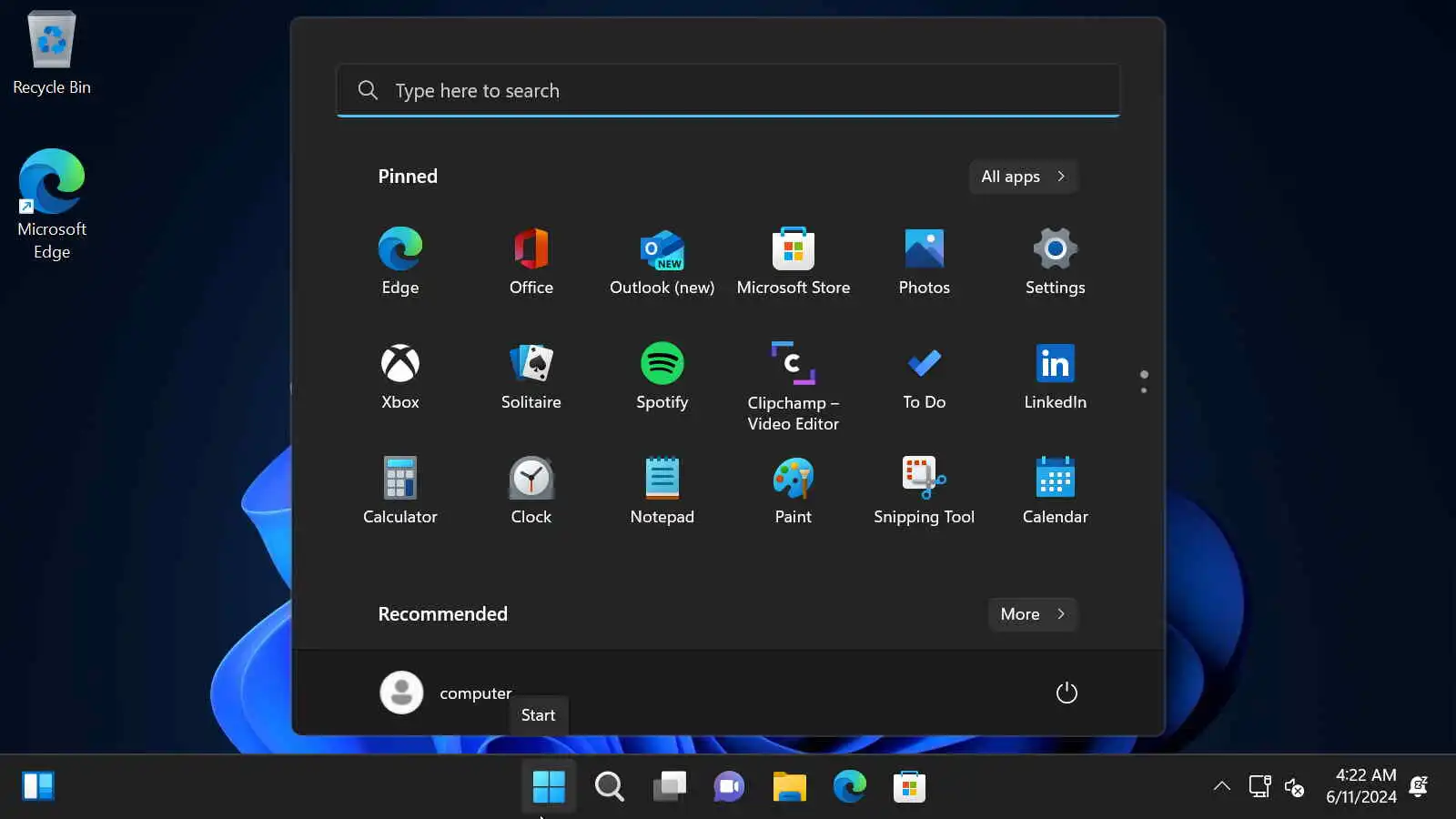Image resolution: width=1456 pixels, height=819 pixels.
Task: Click the Start button on the taskbar
Action: (549, 786)
